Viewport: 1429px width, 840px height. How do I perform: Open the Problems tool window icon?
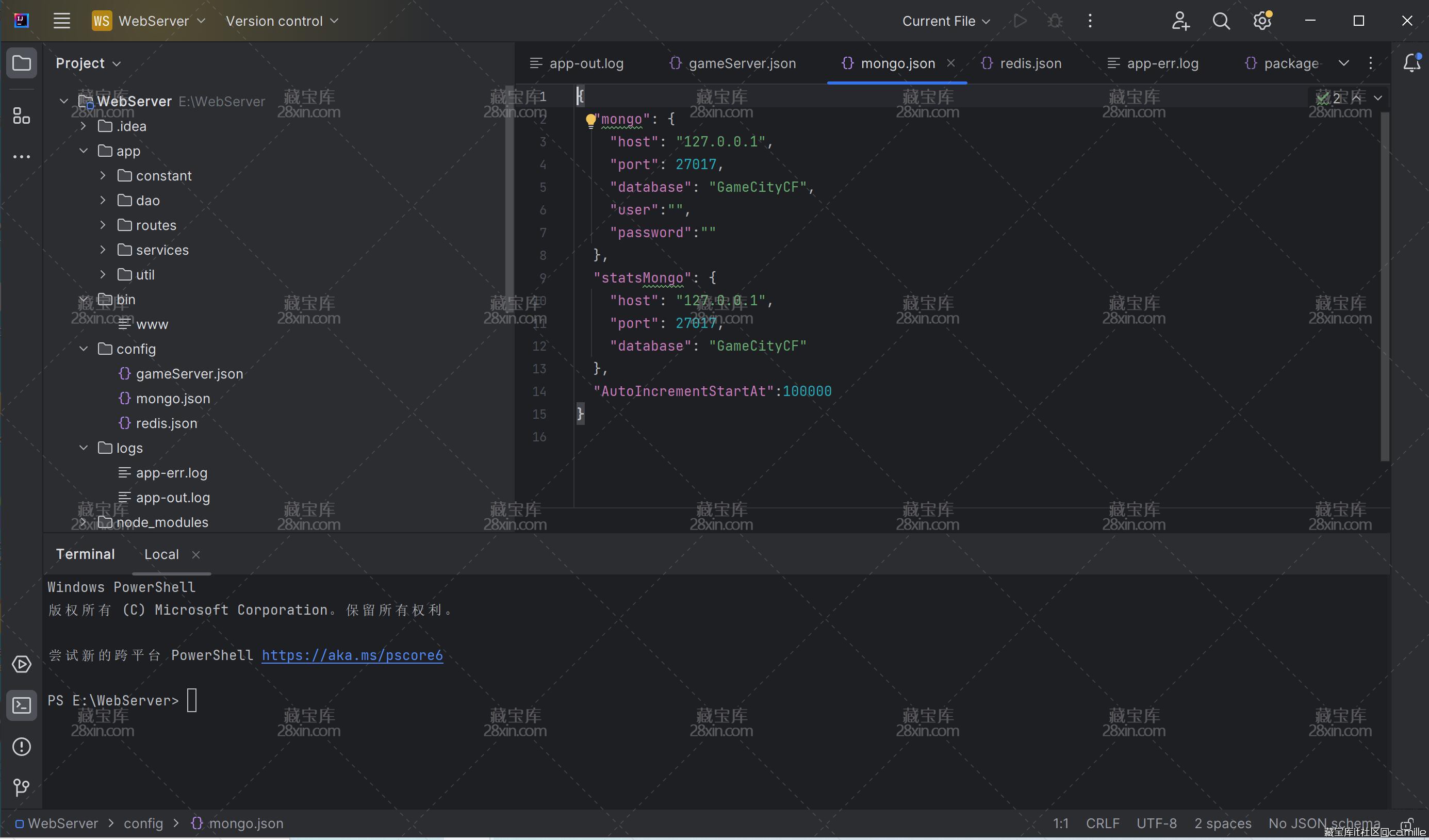click(22, 747)
